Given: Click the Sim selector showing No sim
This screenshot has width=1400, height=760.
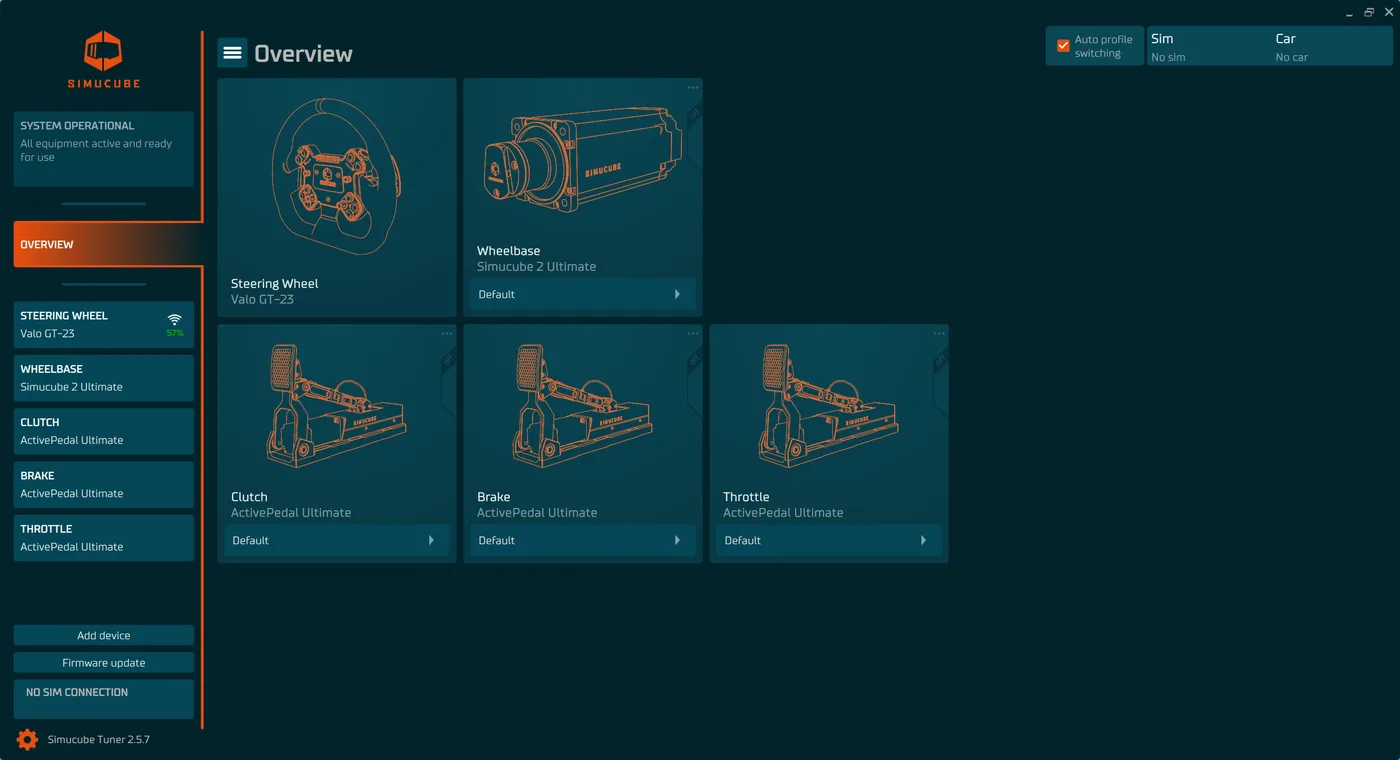Looking at the screenshot, I should (x=1207, y=46).
